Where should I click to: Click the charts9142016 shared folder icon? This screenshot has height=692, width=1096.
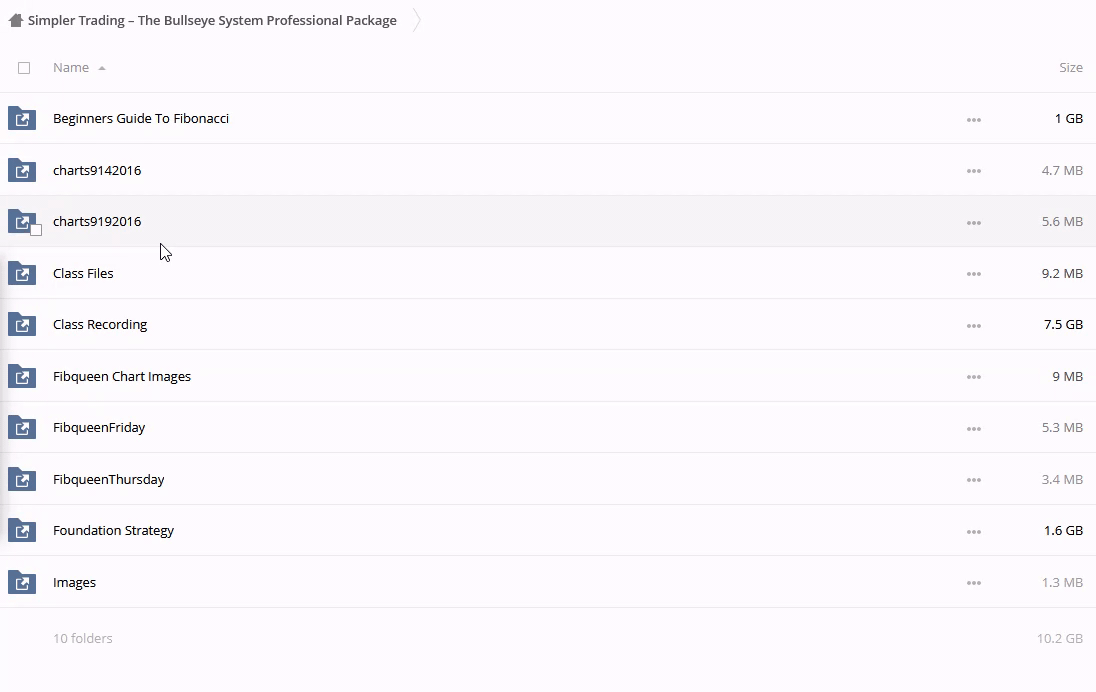point(22,170)
